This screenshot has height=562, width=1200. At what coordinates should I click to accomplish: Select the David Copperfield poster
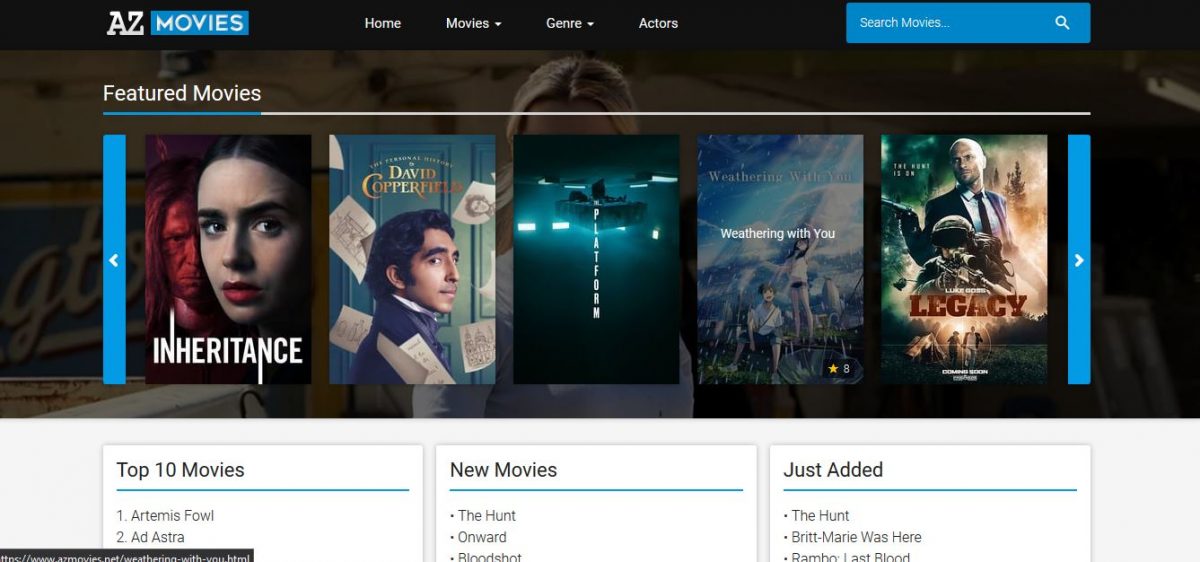(412, 260)
